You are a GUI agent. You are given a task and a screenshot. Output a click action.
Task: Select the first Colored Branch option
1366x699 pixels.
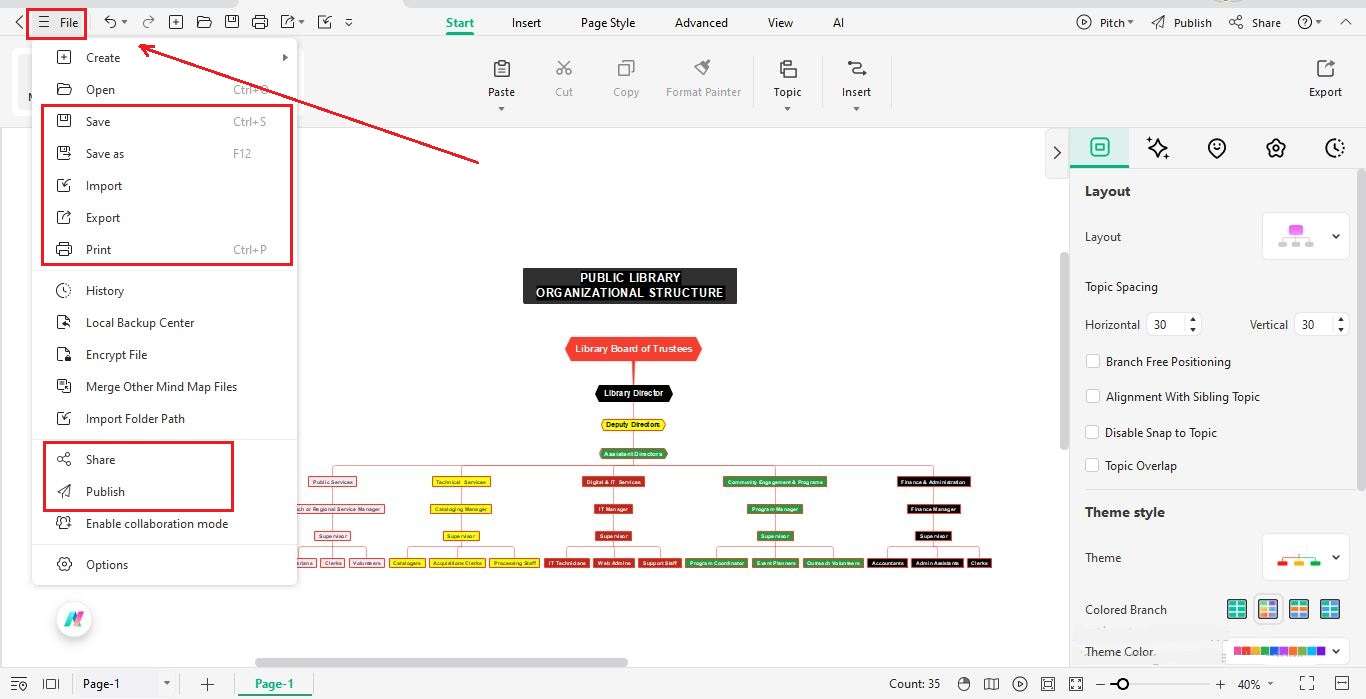(x=1237, y=608)
